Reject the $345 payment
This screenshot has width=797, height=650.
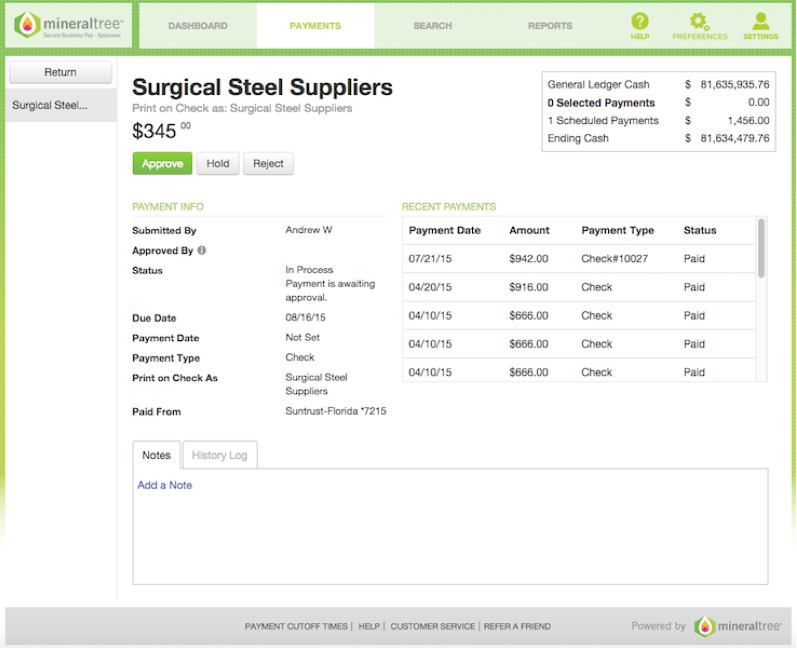click(x=268, y=164)
